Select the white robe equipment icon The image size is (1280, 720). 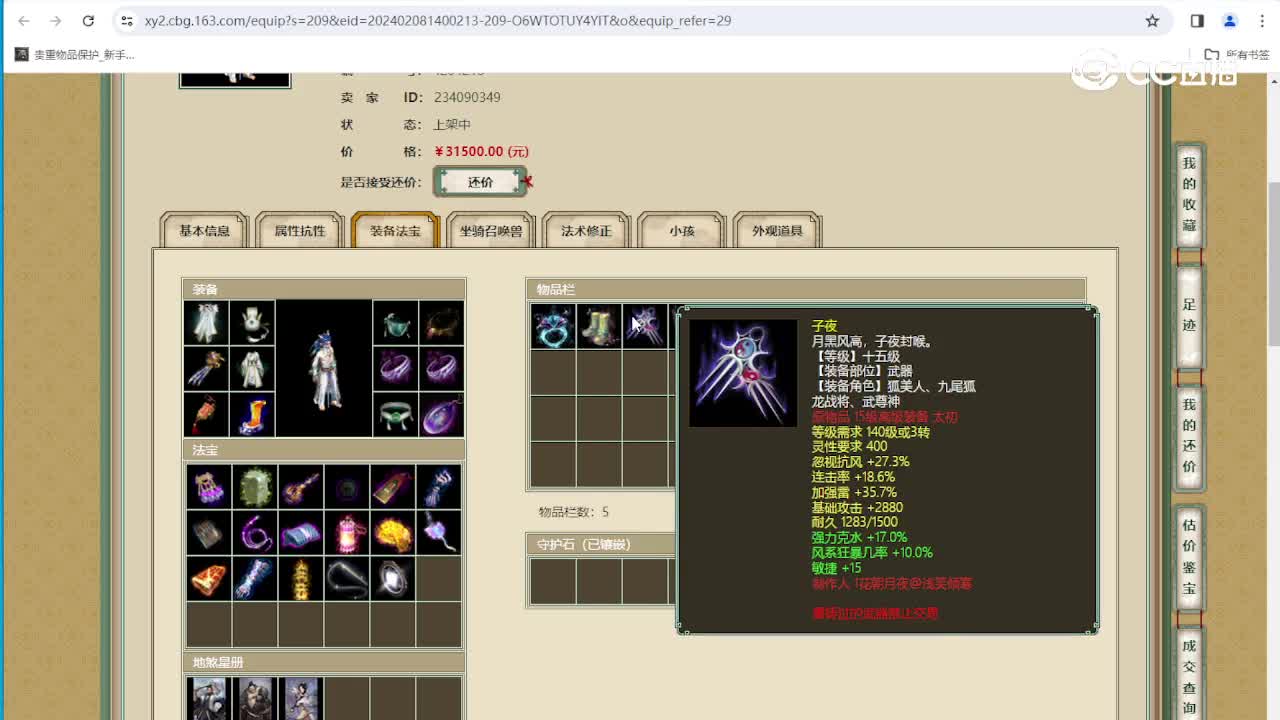point(252,369)
